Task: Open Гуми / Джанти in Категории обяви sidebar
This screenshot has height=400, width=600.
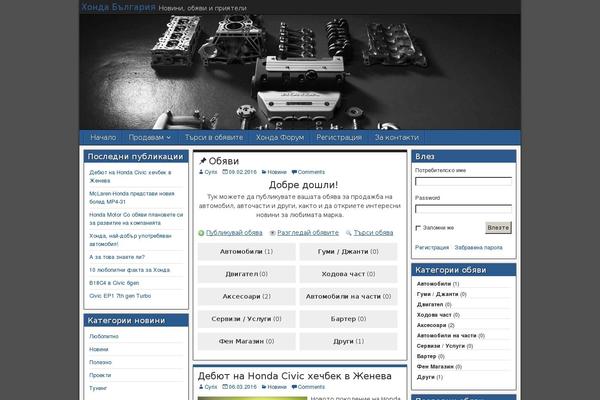Action: click(x=437, y=294)
